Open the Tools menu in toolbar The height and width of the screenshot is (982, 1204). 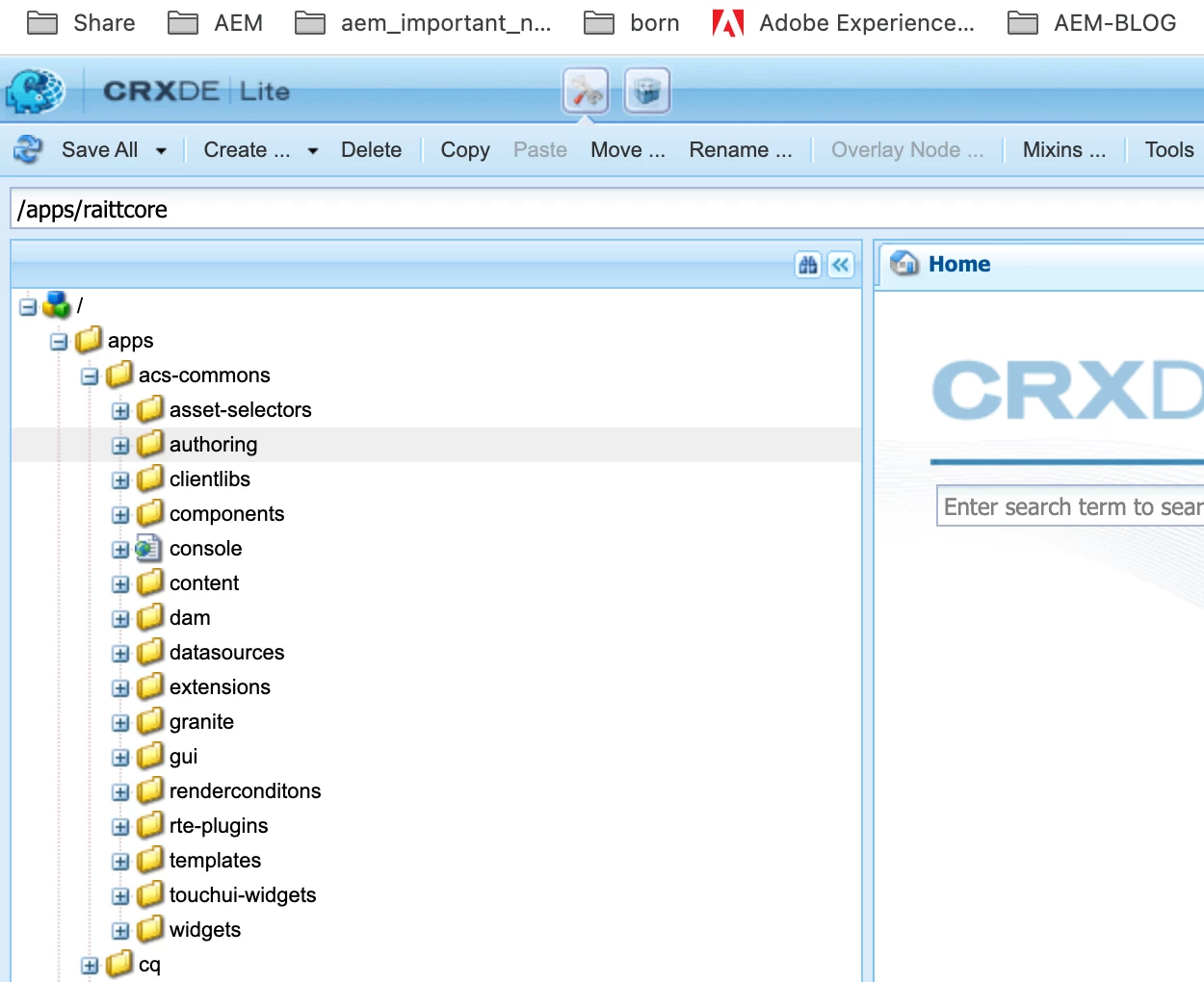(1169, 149)
